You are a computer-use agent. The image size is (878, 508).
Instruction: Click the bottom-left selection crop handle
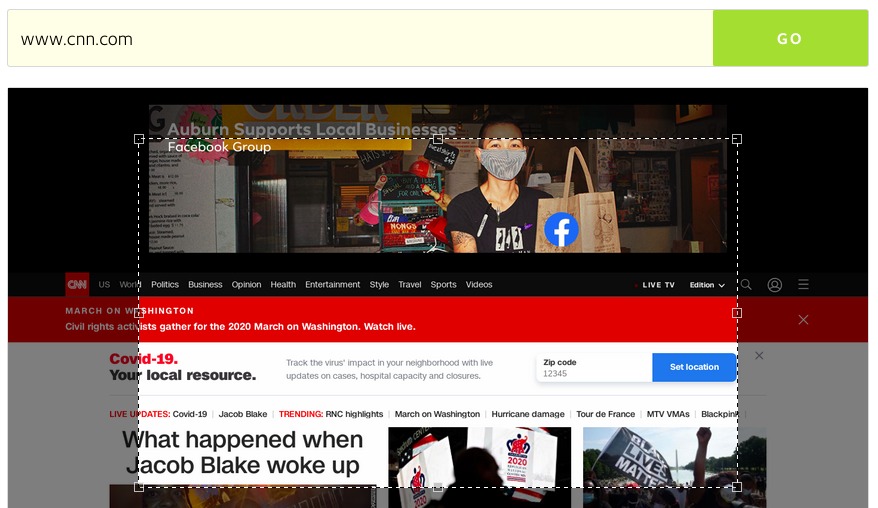coord(139,487)
